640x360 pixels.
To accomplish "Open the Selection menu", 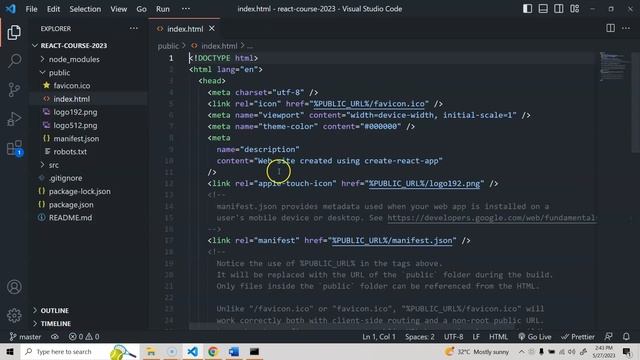I will click(x=85, y=9).
